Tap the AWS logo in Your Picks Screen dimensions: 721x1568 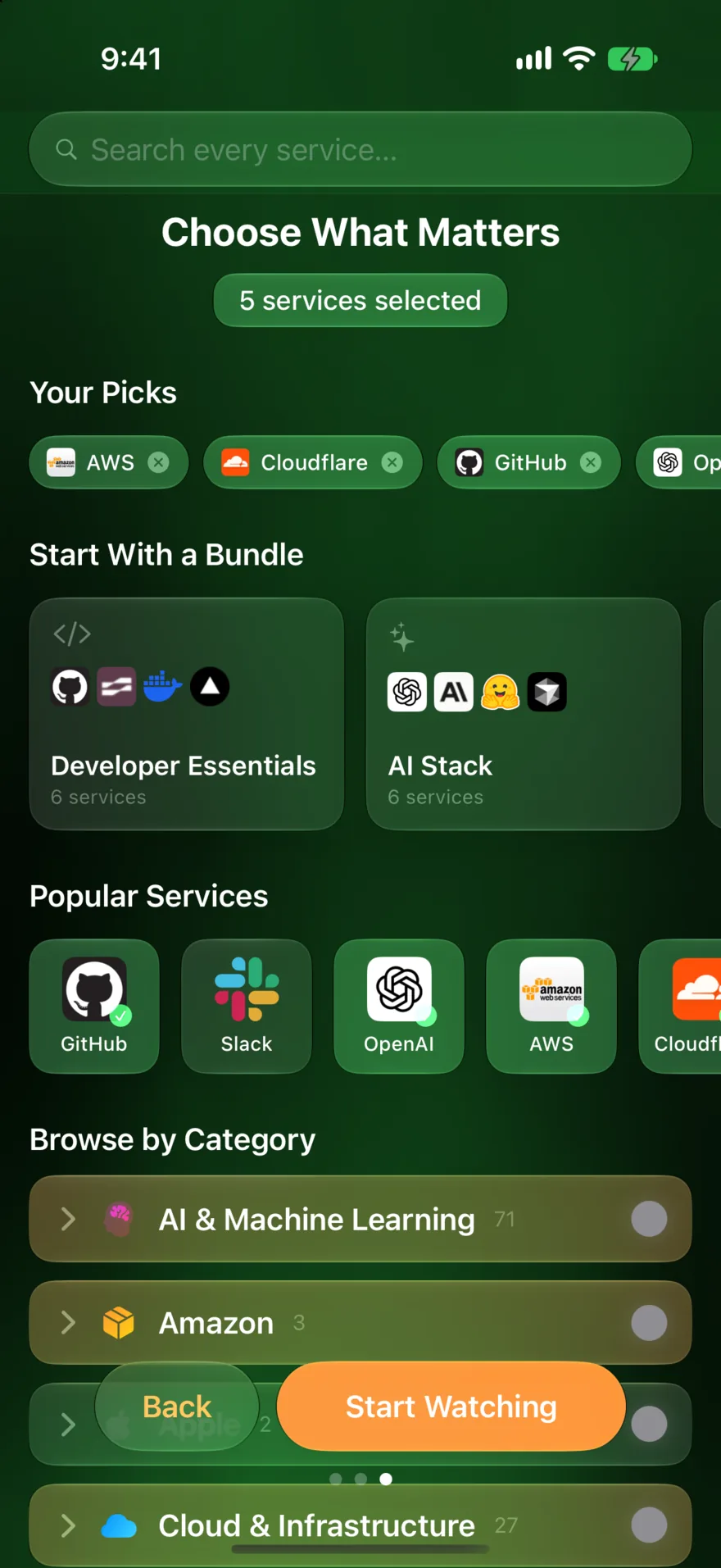click(61, 462)
